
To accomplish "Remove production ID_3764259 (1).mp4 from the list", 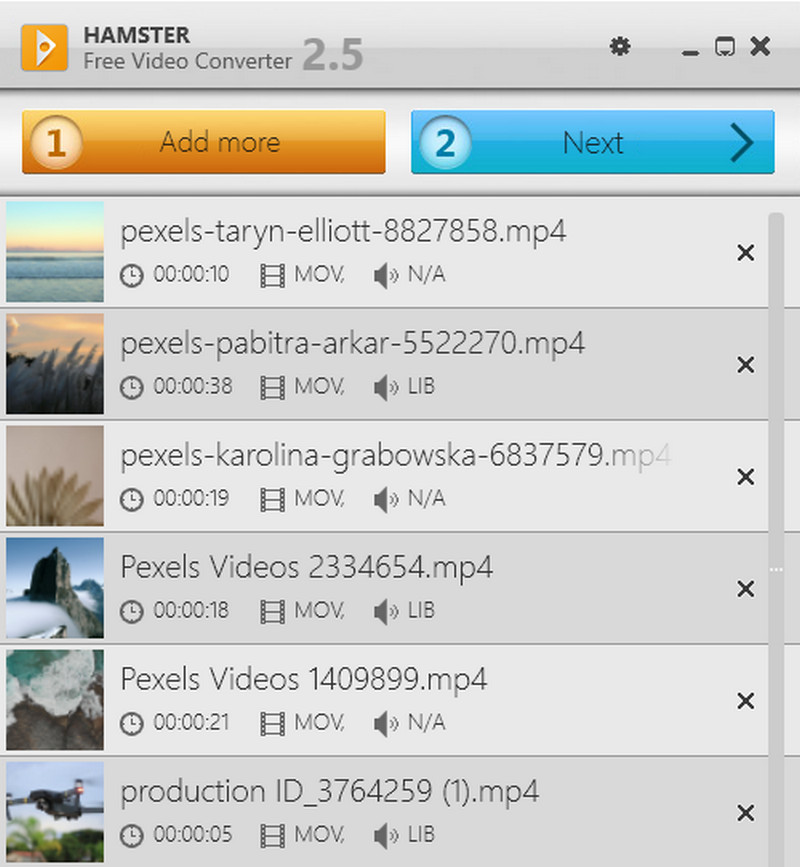I will point(745,814).
